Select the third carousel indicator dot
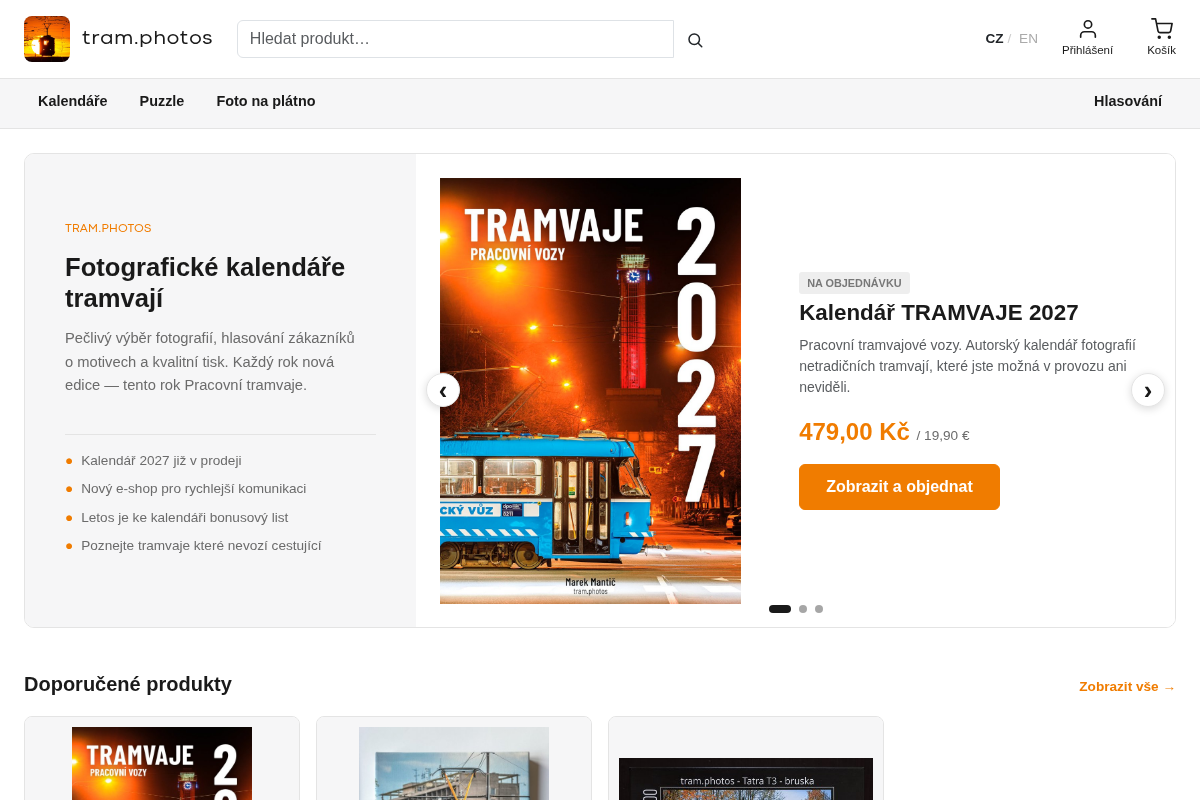This screenshot has width=1200, height=800. coord(819,609)
